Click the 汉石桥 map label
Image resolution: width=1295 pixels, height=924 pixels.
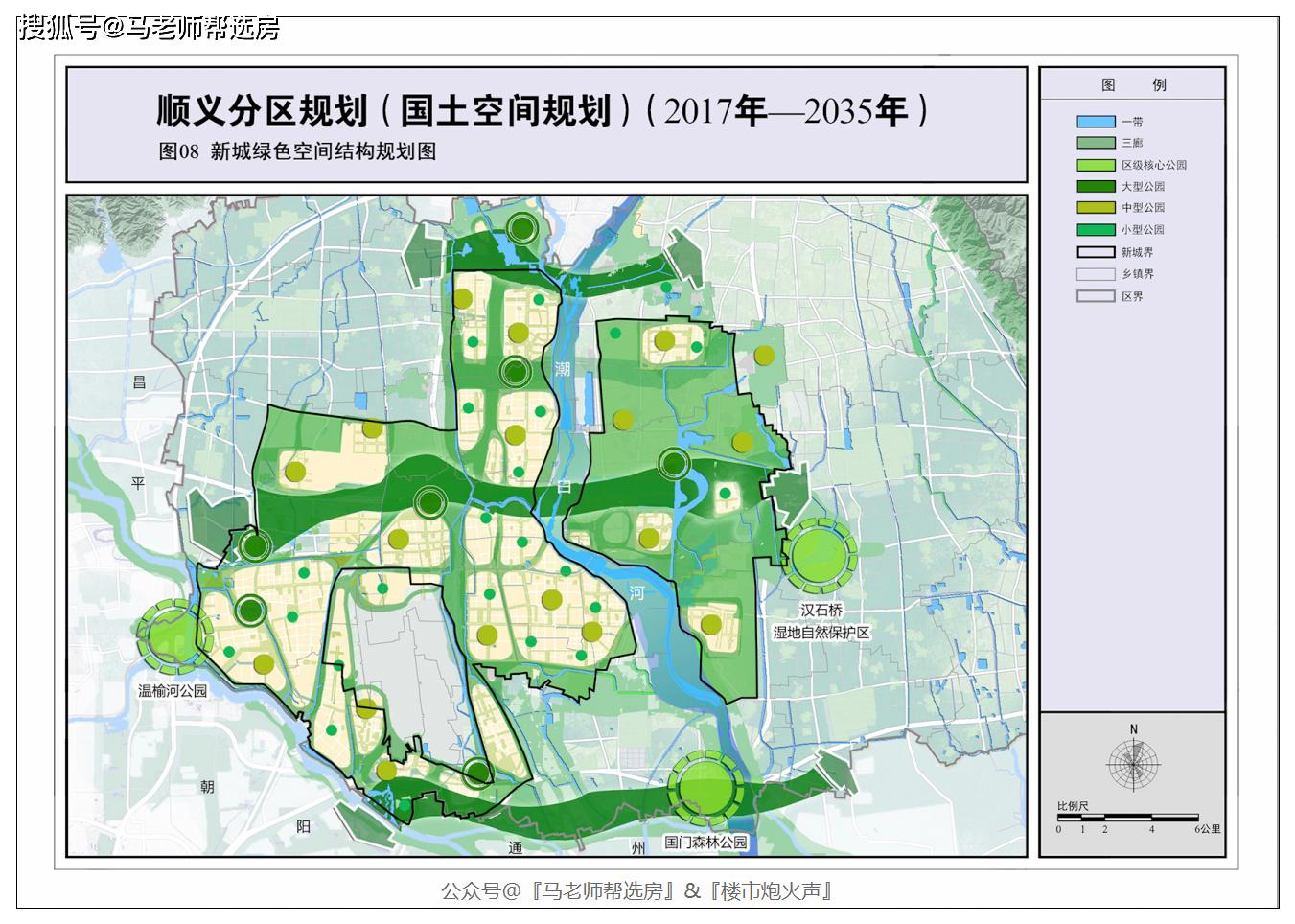tap(821, 611)
